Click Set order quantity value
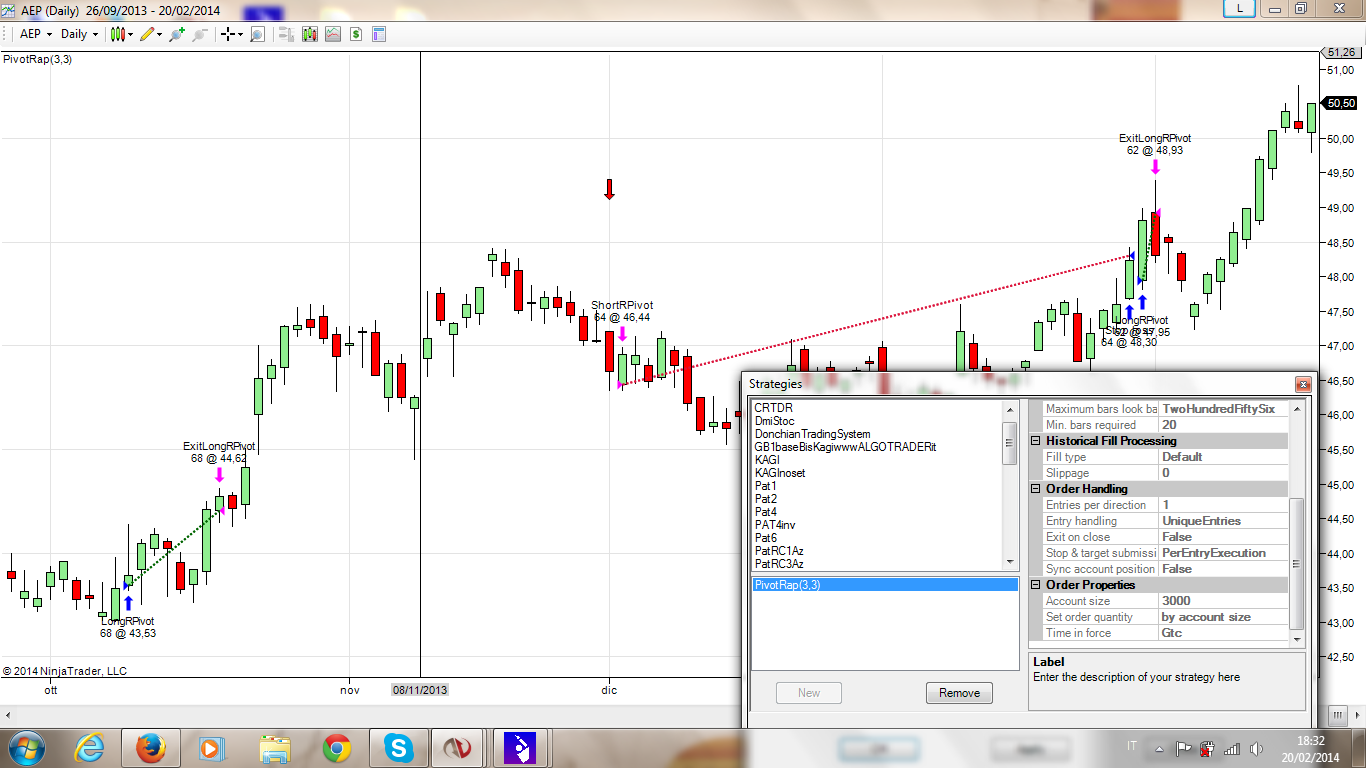The image size is (1366, 768). tap(1223, 617)
